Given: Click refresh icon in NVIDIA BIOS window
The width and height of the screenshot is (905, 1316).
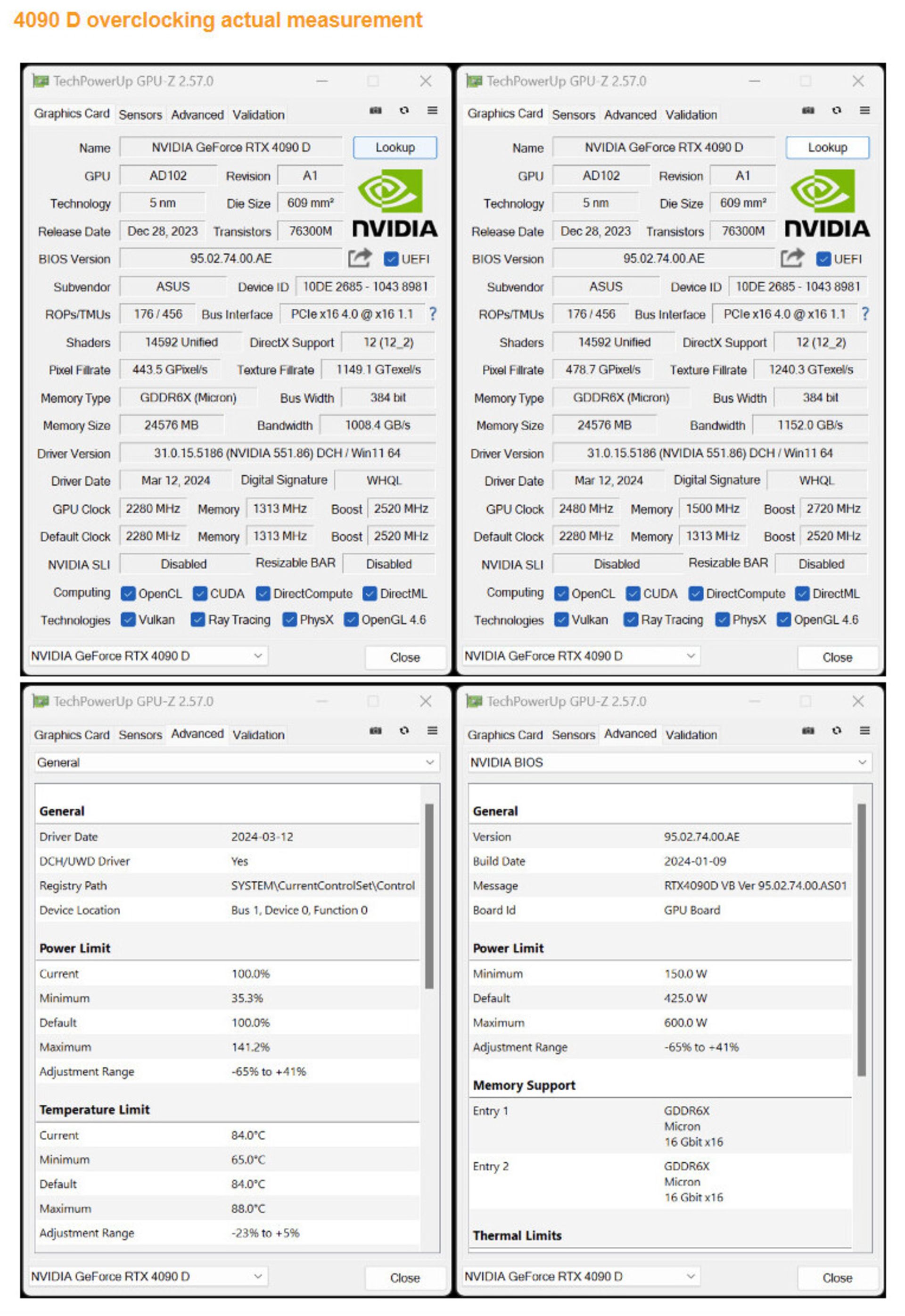Looking at the screenshot, I should 836,731.
